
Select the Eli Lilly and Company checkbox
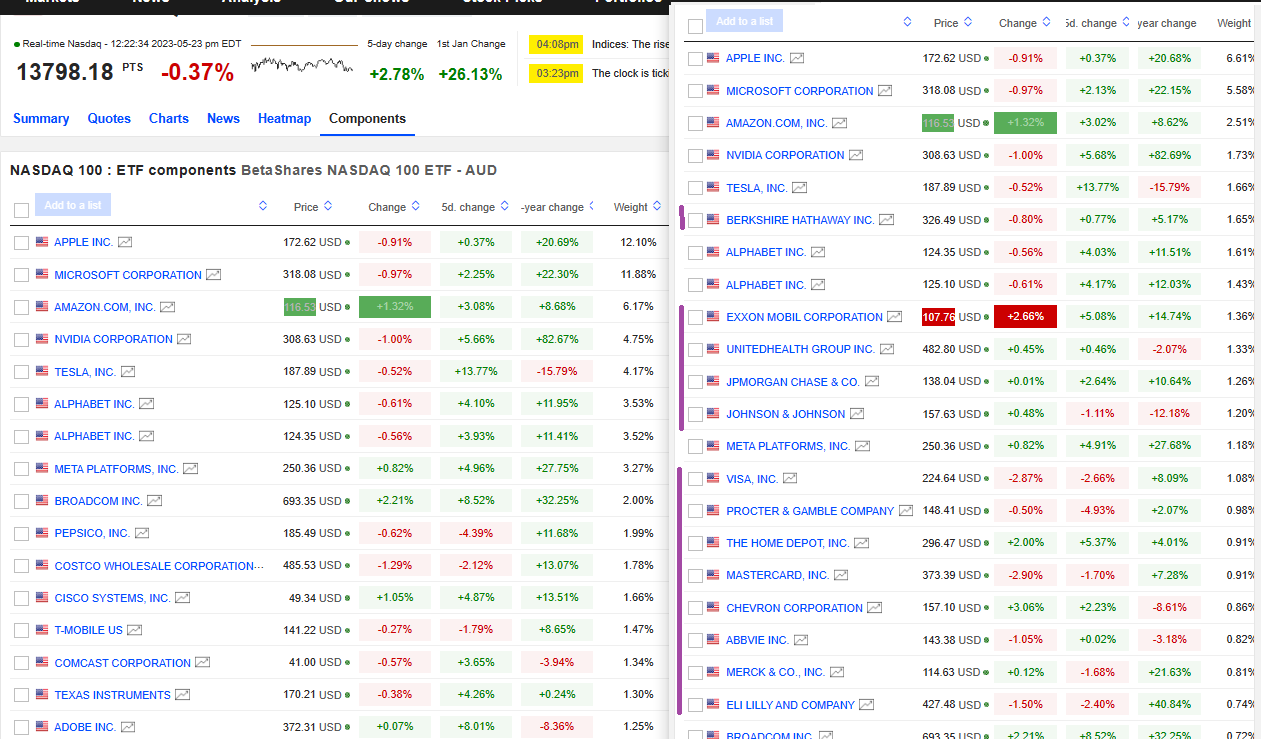695,705
